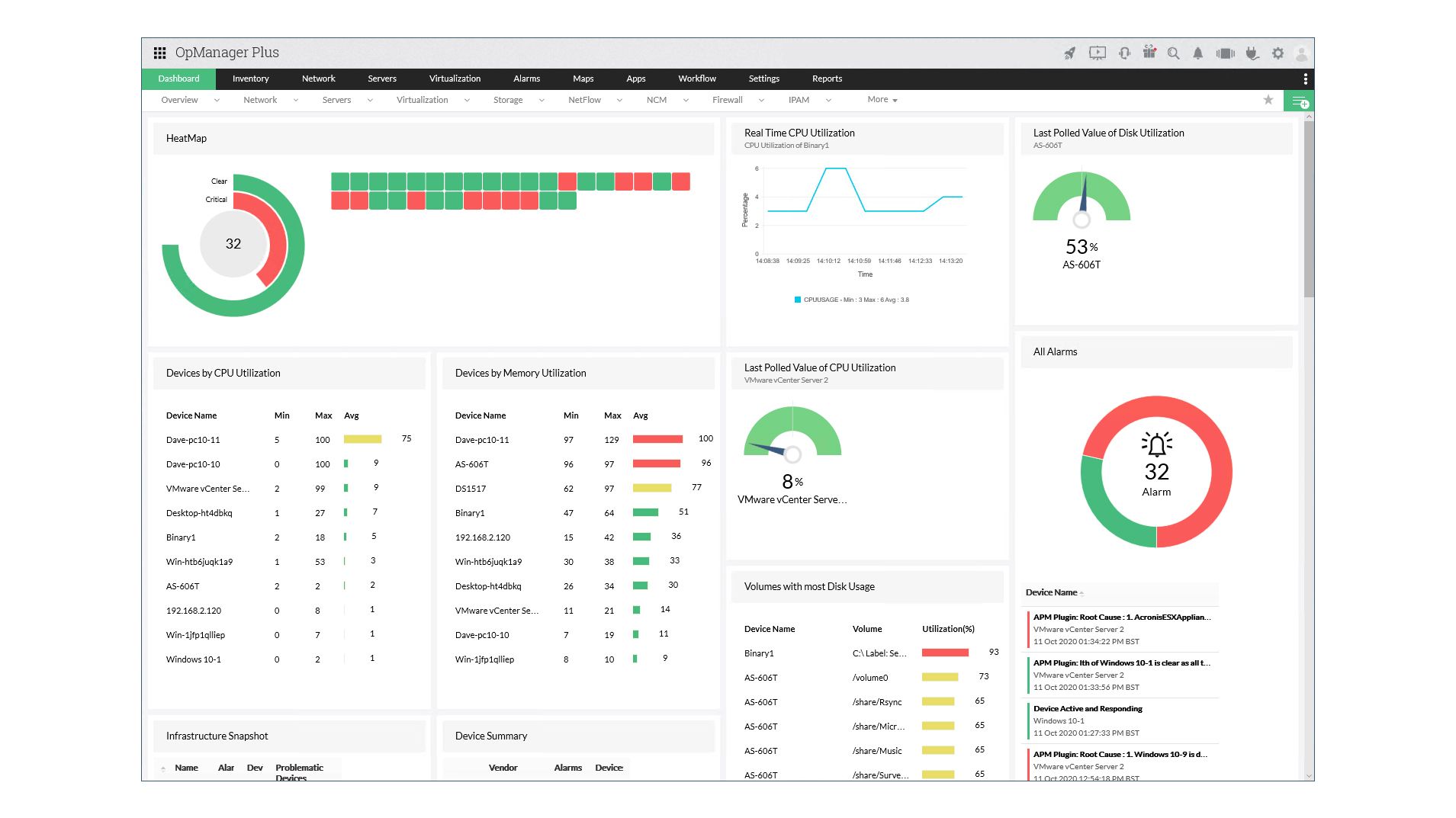Open the presentation video demo icon
The image size is (1456, 818).
point(1097,53)
